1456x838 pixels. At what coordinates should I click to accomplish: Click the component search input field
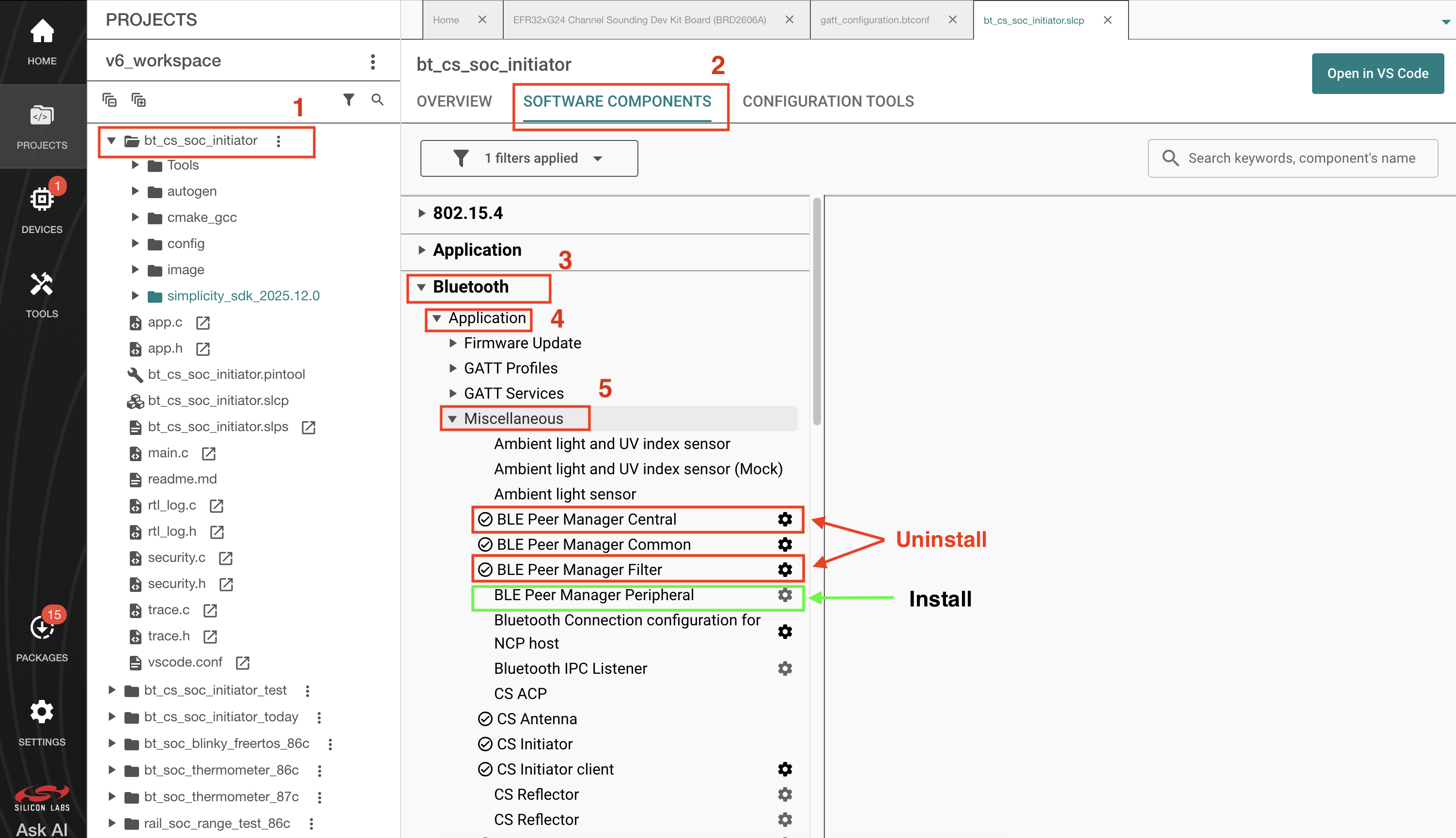[1293, 158]
